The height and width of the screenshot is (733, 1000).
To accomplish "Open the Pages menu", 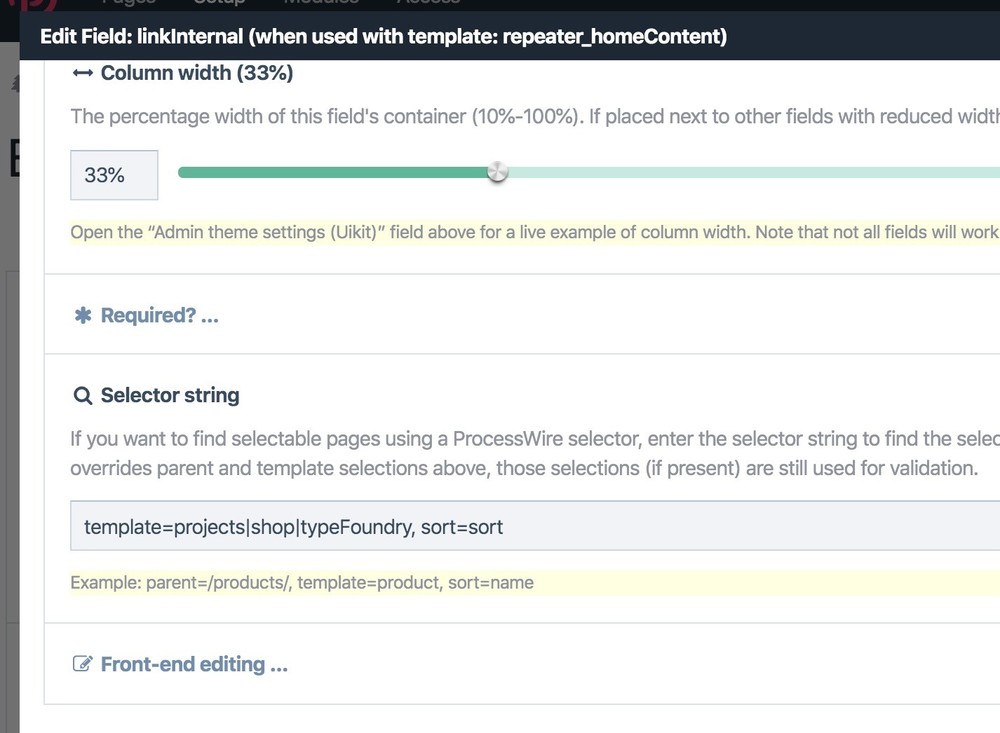I will tap(128, 3).
